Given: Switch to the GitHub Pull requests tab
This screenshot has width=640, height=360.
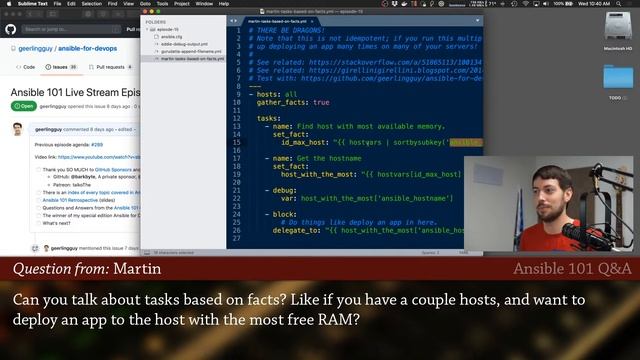Looking at the screenshot, I should (x=111, y=67).
